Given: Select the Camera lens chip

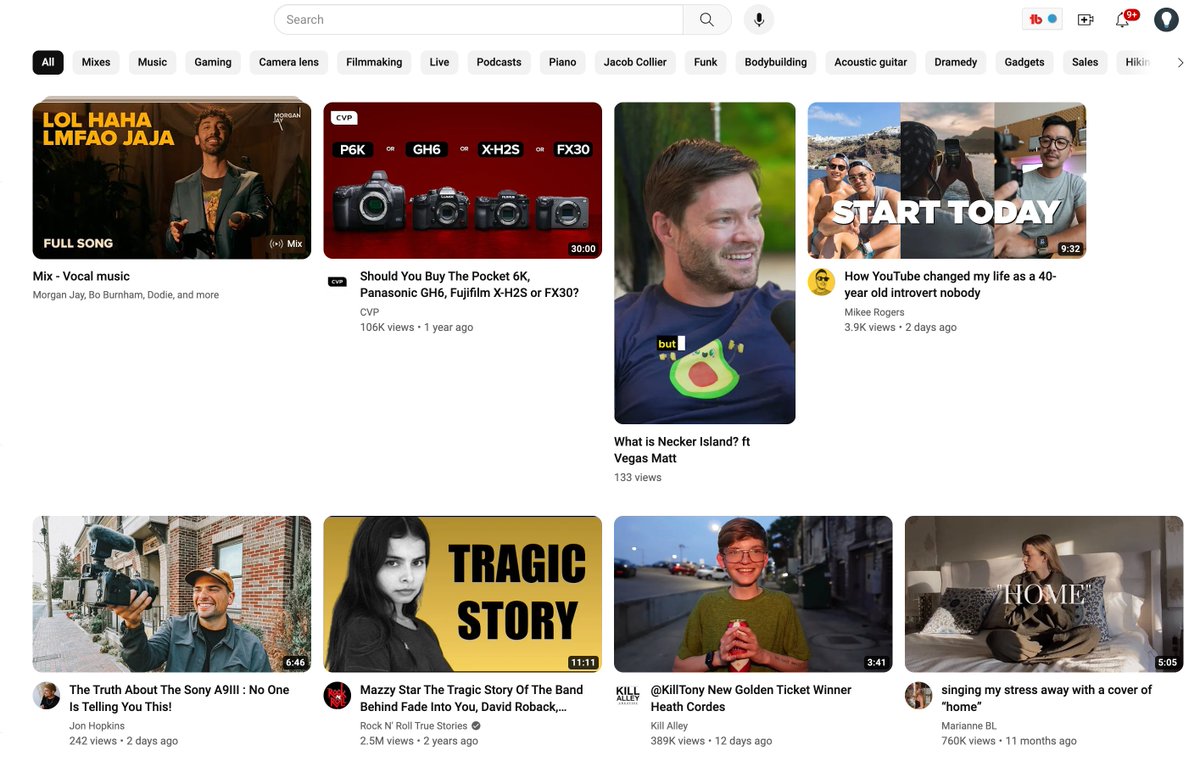Looking at the screenshot, I should click(x=289, y=62).
